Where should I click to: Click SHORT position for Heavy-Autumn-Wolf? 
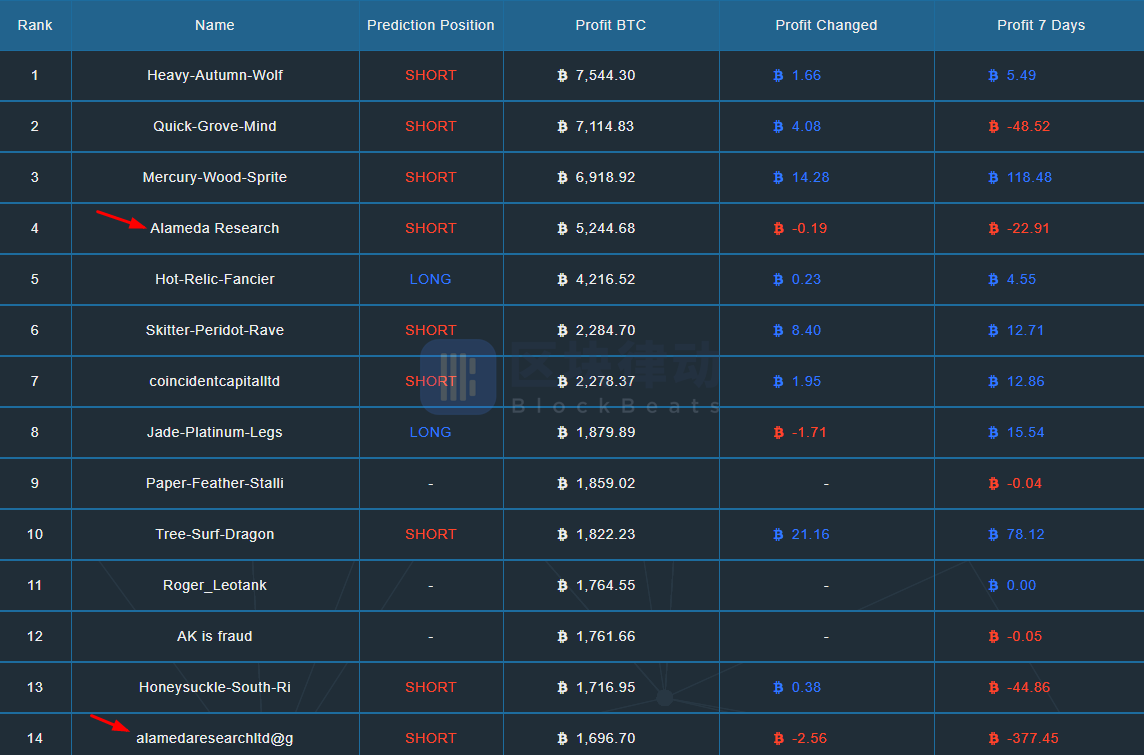click(x=430, y=75)
